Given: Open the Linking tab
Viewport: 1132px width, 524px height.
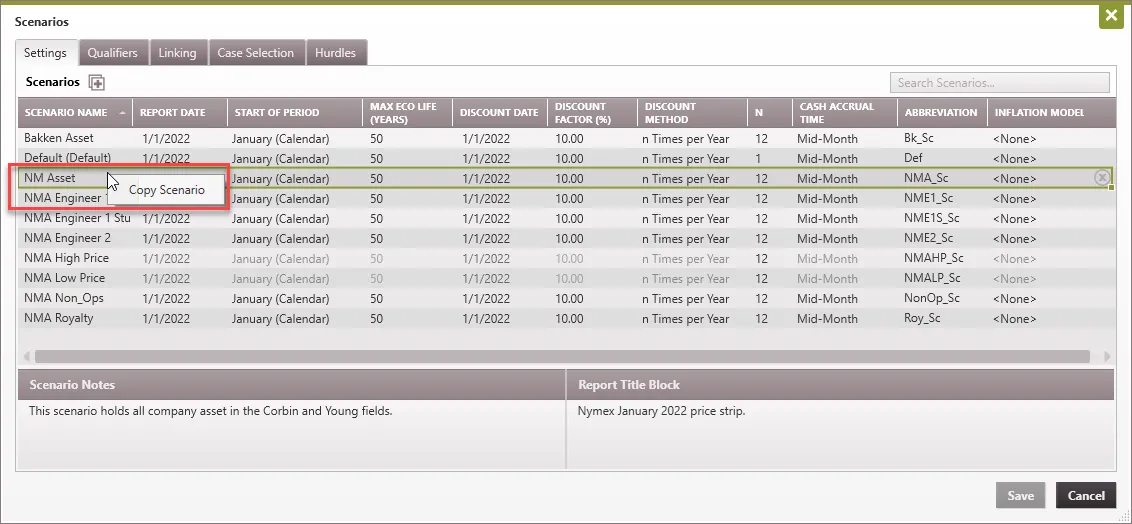Looking at the screenshot, I should (178, 53).
